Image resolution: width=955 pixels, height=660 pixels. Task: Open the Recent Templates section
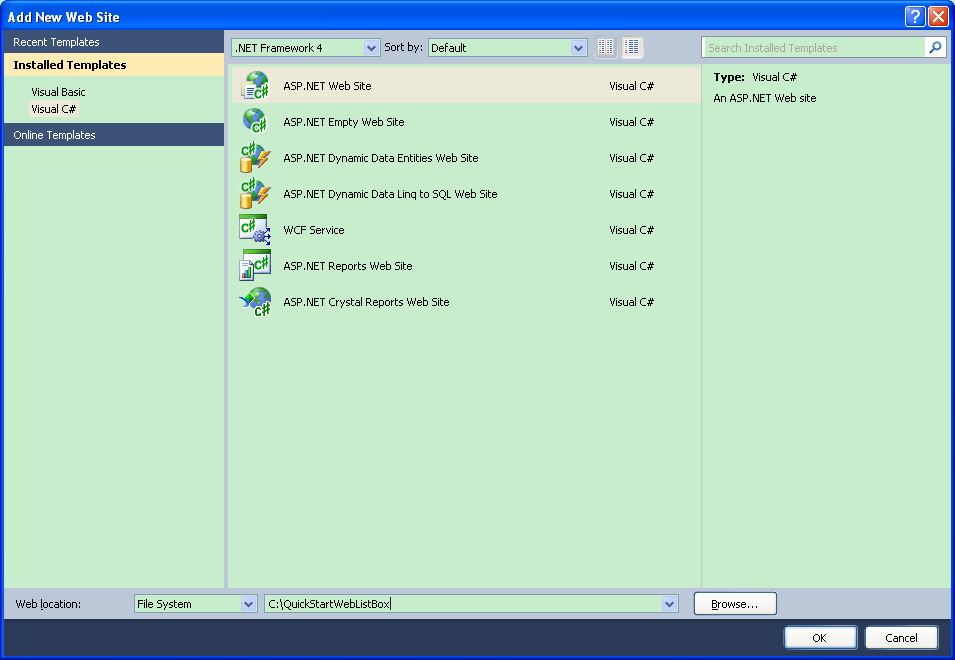pyautogui.click(x=55, y=41)
